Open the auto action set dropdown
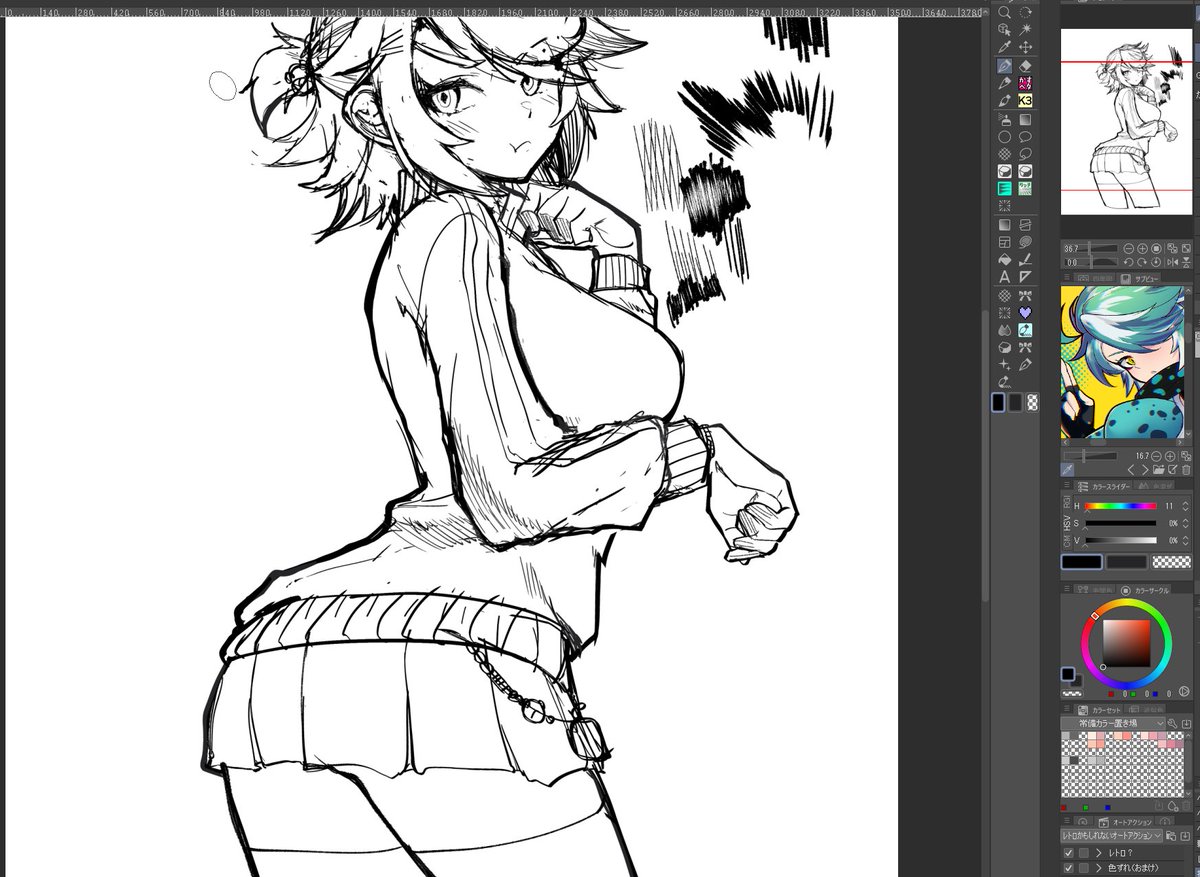 pyautogui.click(x=1111, y=836)
